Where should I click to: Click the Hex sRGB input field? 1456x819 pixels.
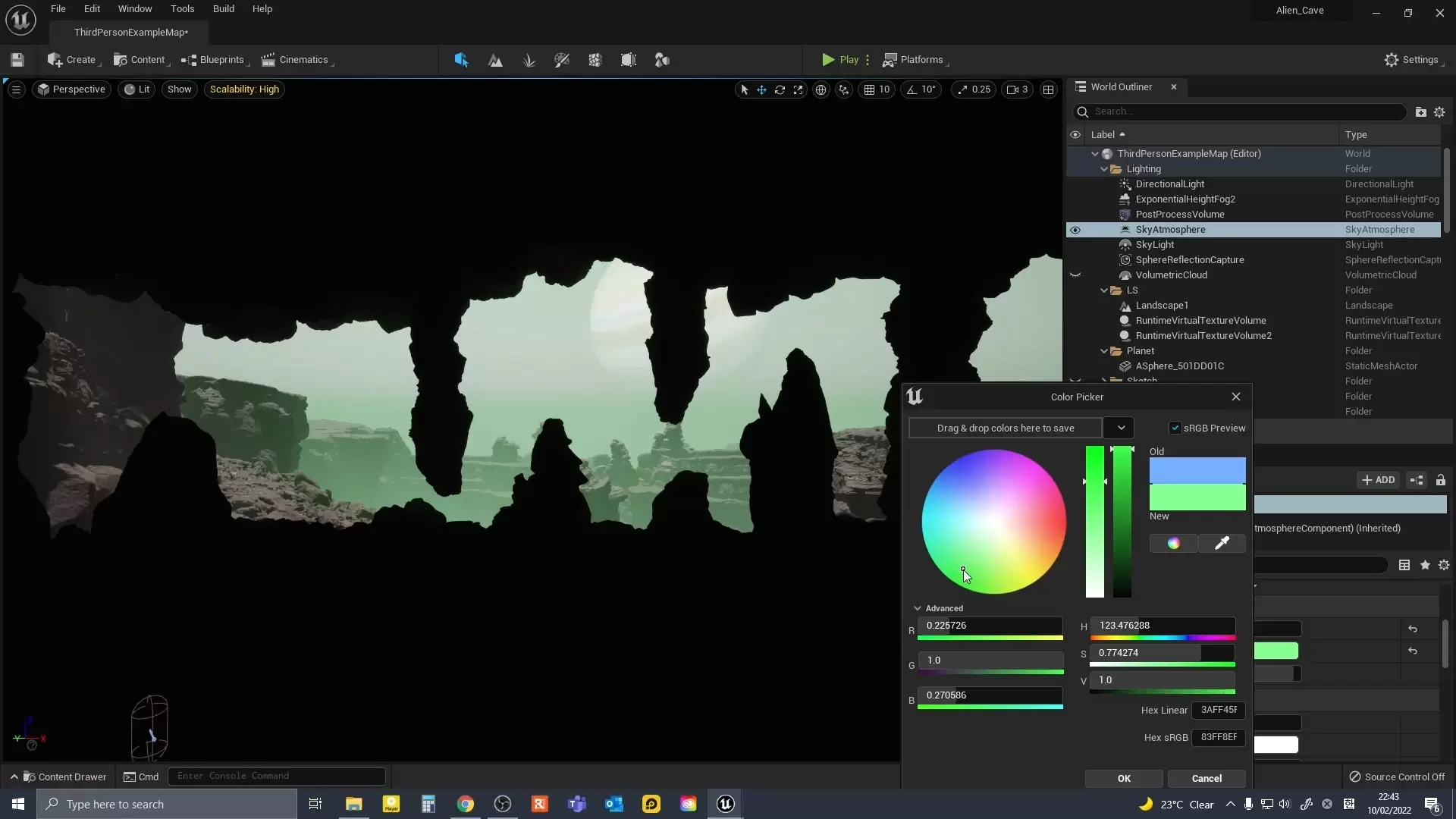point(1218,737)
